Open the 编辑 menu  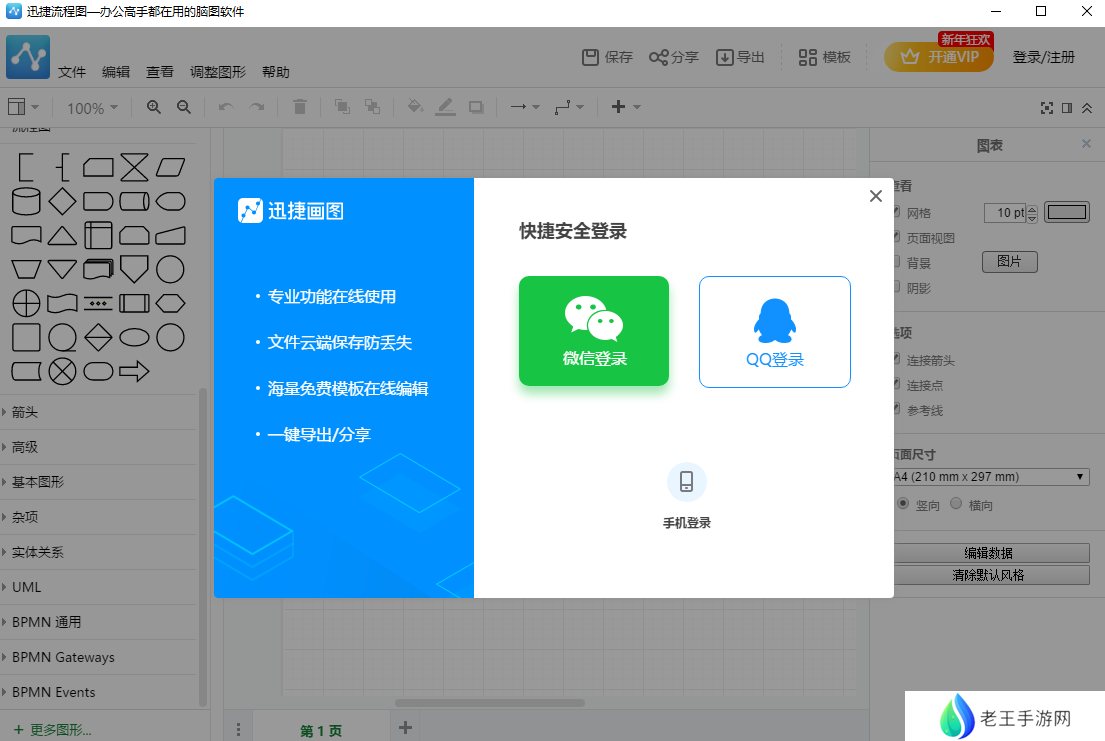tap(116, 72)
